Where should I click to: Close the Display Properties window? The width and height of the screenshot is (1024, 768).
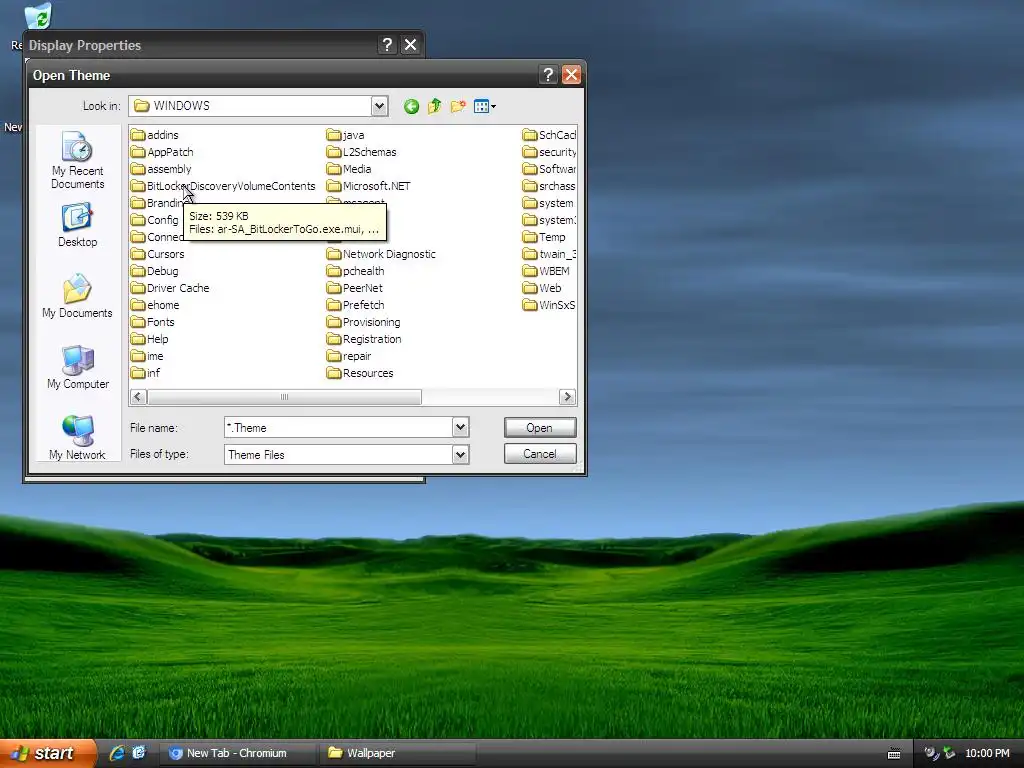(410, 45)
